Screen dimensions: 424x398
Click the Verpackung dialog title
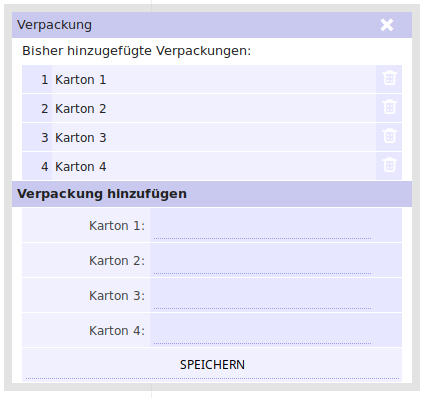point(54,25)
